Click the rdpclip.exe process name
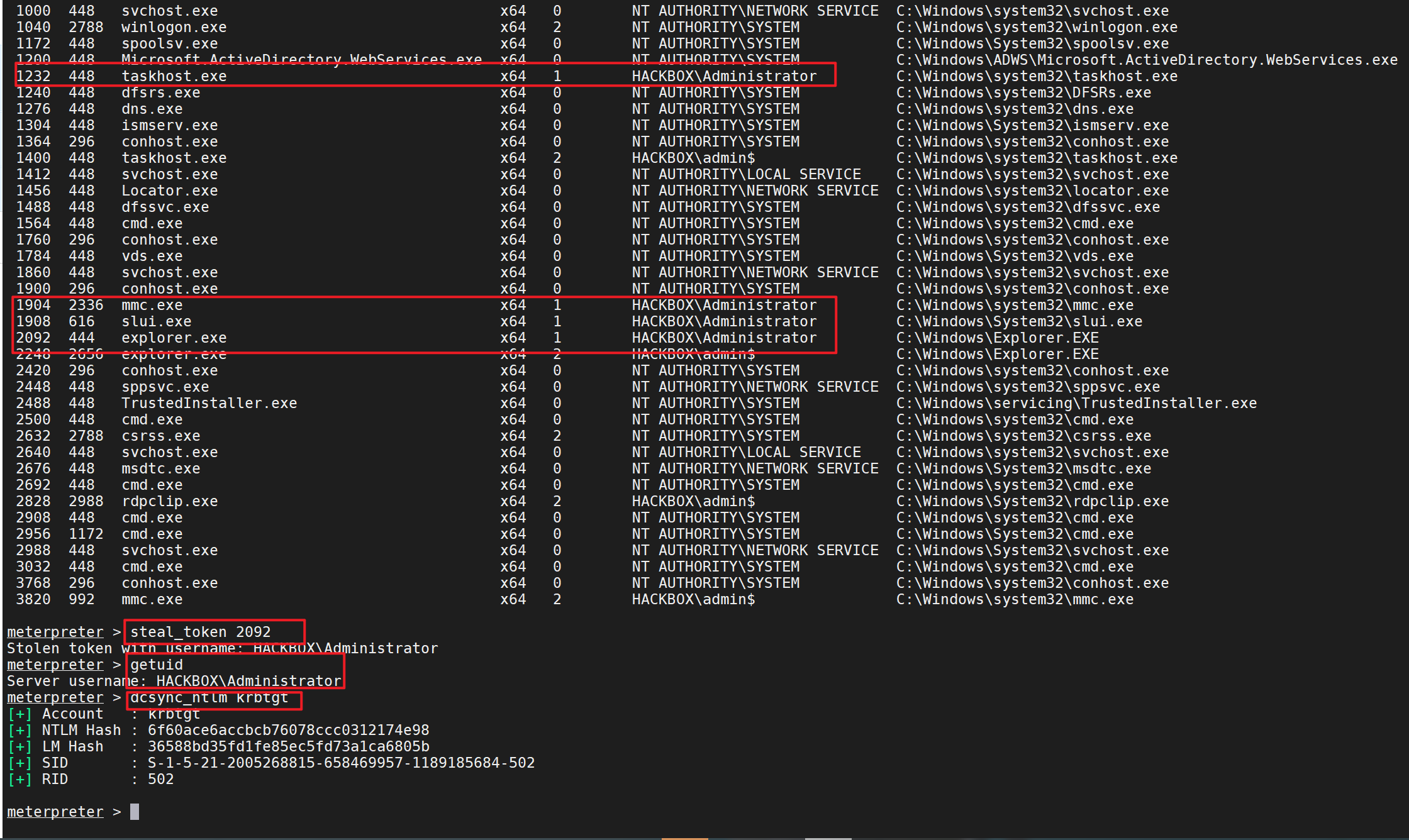1409x840 pixels. [x=169, y=501]
